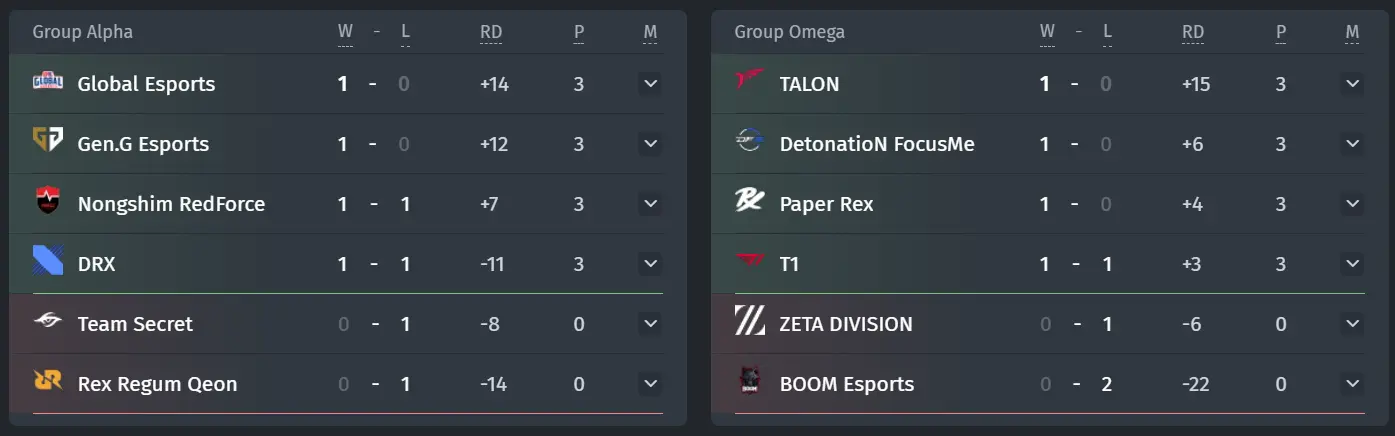Click the BOOM Esports logo
The image size is (1395, 436).
(750, 384)
